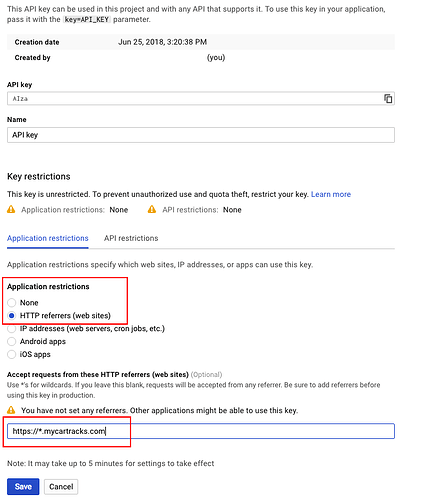Choose the IP addresses restriction option
The height and width of the screenshot is (499, 440).
(11, 329)
